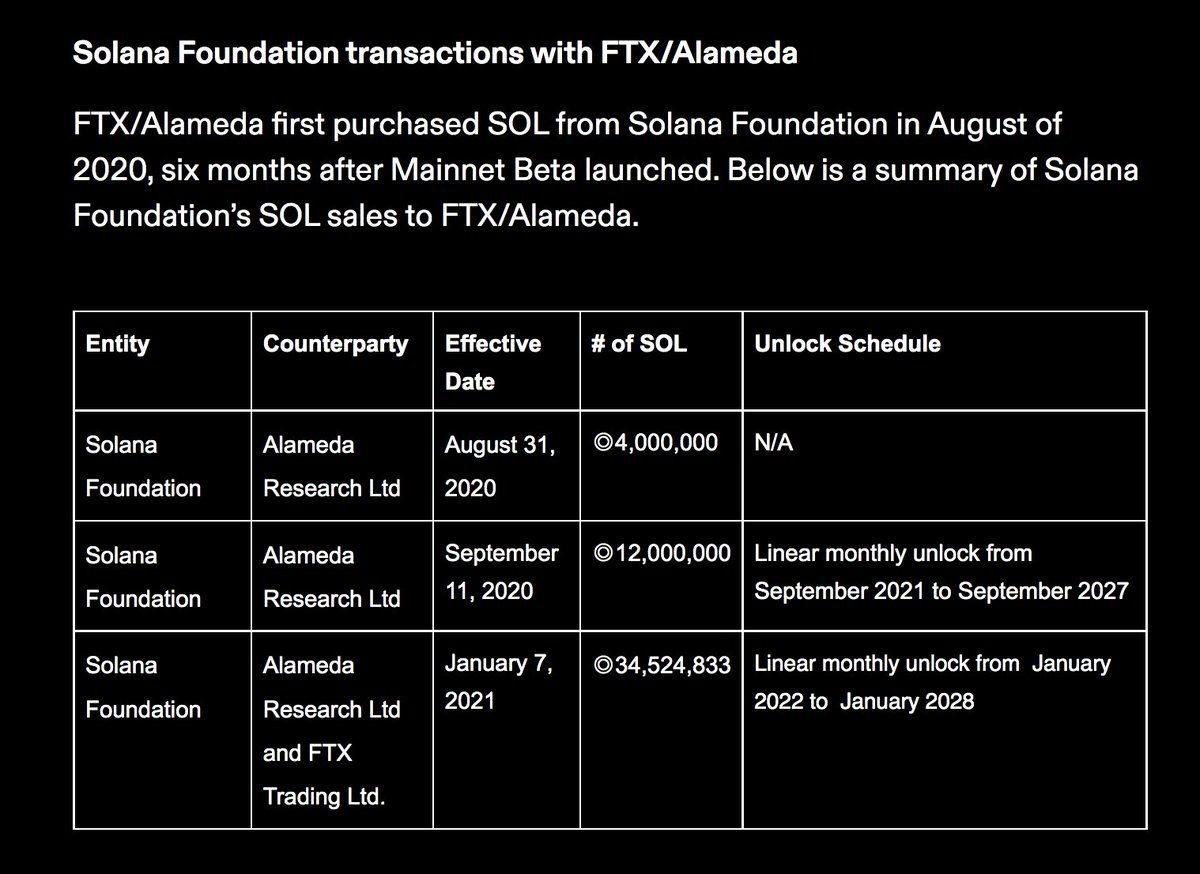Viewport: 1200px width, 874px height.
Task: Select the September 2021 to September 2027 unlock text
Action: click(941, 591)
